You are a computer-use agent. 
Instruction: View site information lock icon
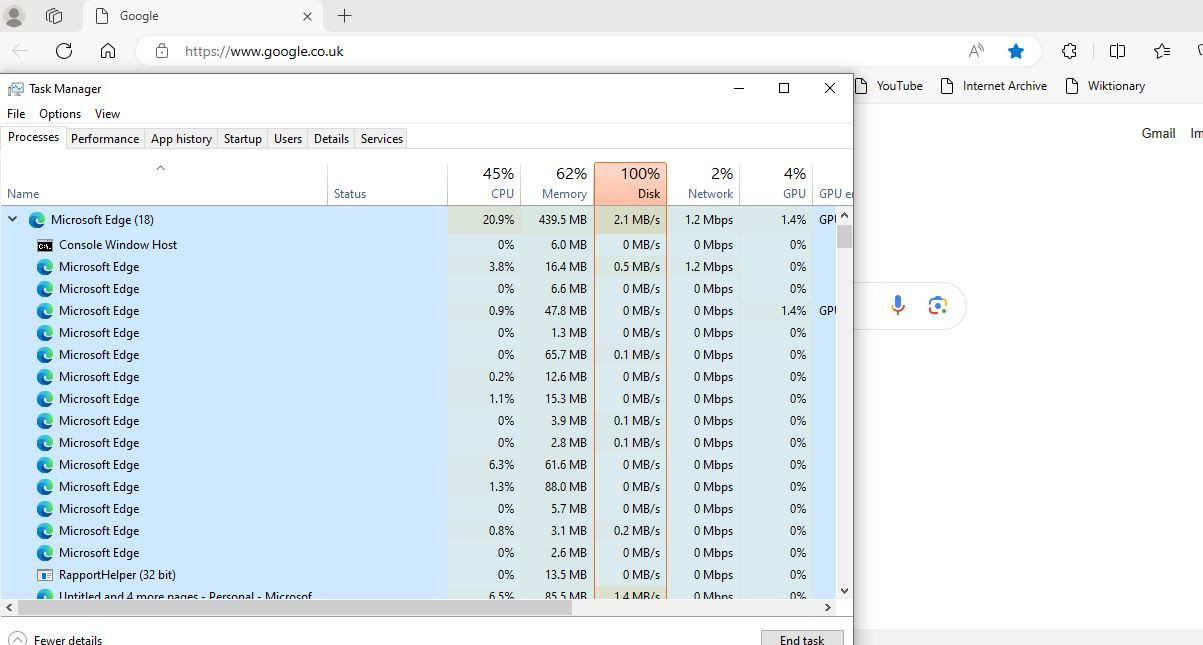tap(163, 51)
